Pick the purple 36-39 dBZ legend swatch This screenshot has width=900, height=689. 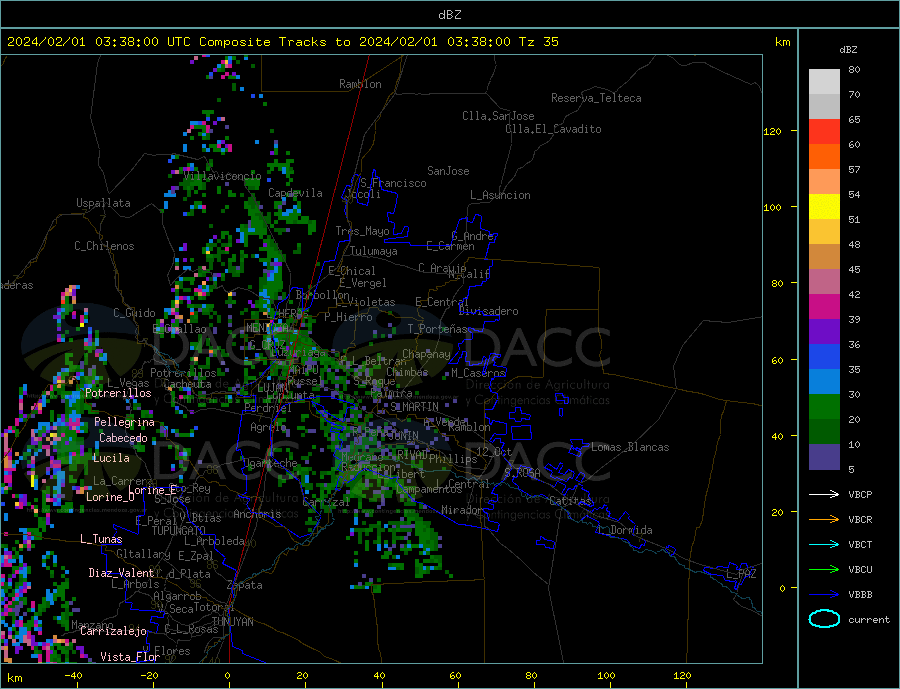pos(824,332)
